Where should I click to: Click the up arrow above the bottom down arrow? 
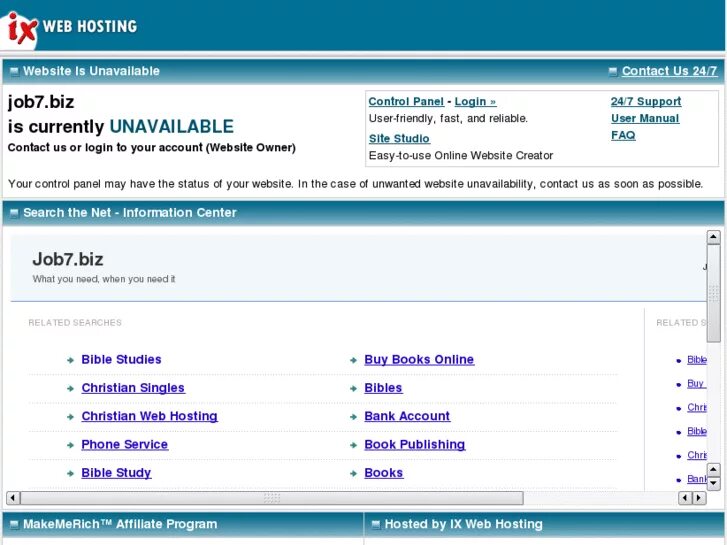coord(713,470)
